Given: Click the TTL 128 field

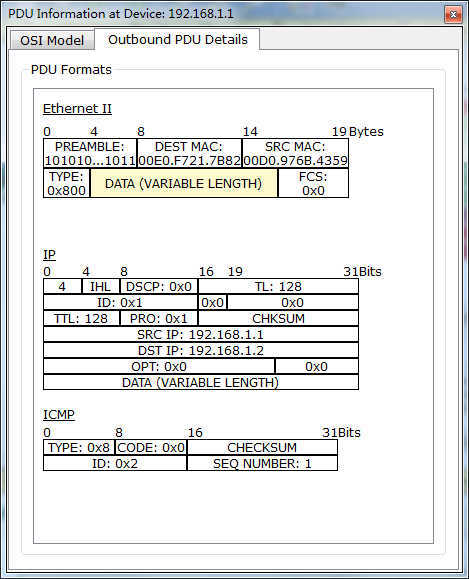Looking at the screenshot, I should tap(81, 318).
